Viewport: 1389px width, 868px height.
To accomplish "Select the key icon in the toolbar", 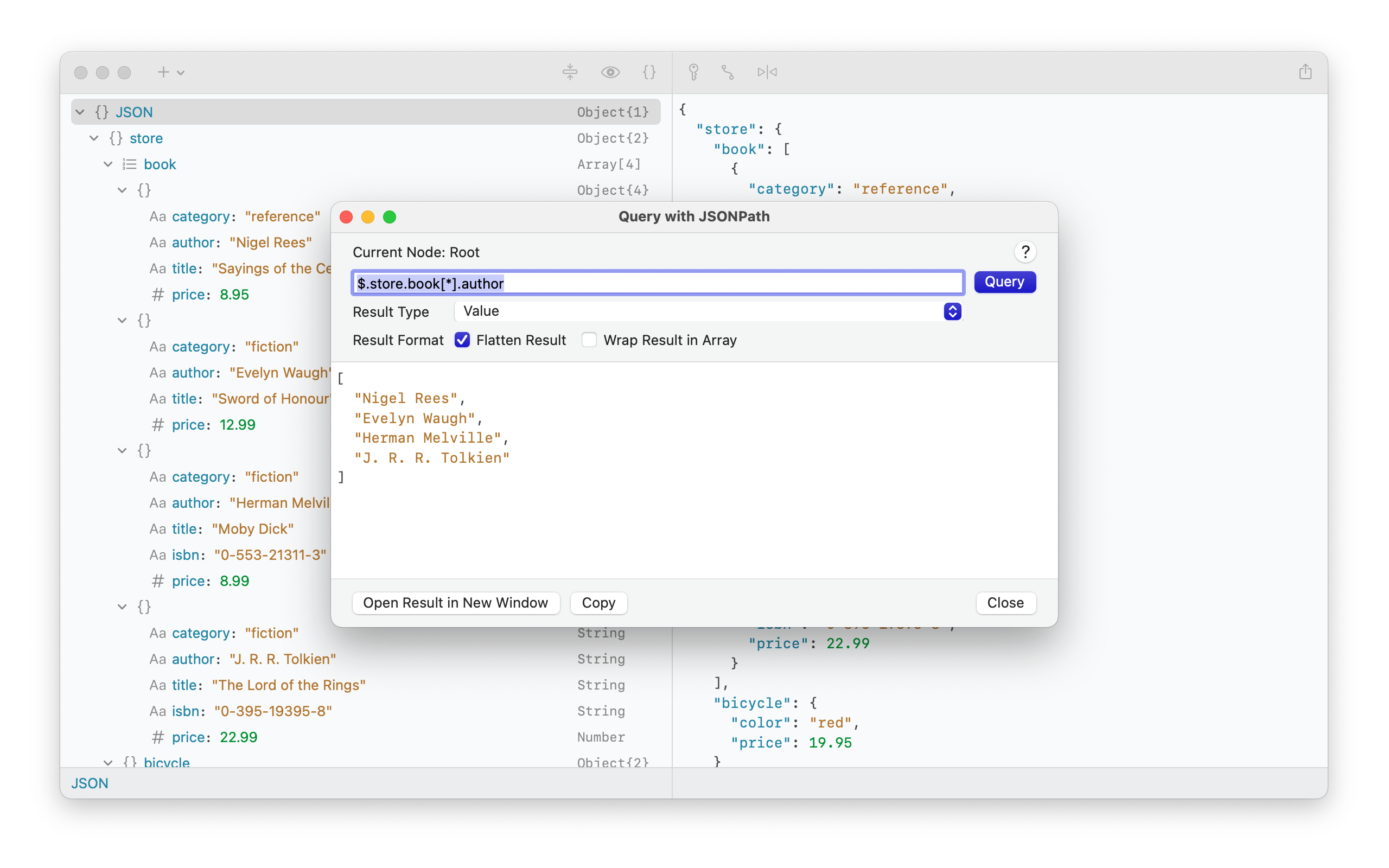I will (694, 72).
